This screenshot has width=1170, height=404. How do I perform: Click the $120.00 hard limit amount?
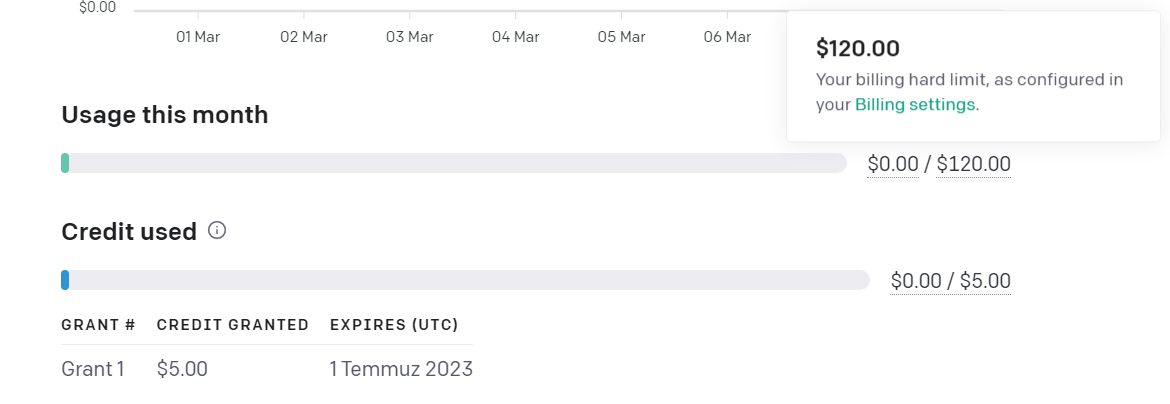[x=973, y=164]
